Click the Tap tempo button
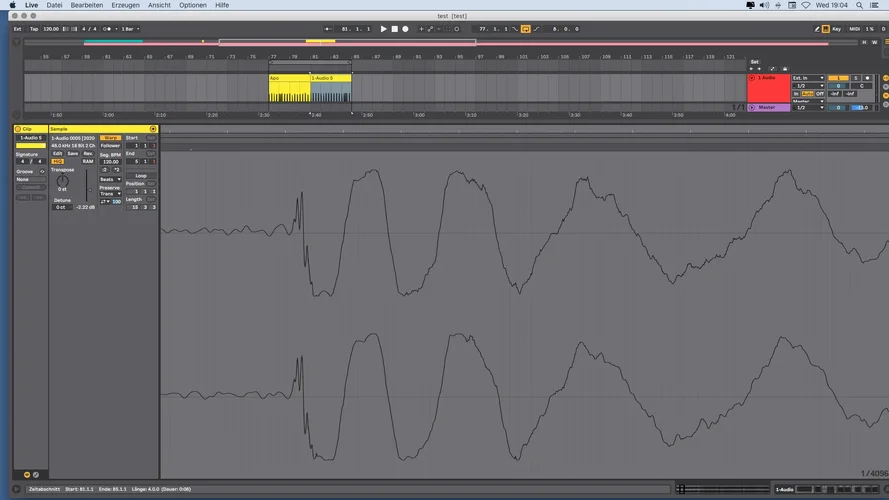 (x=34, y=29)
